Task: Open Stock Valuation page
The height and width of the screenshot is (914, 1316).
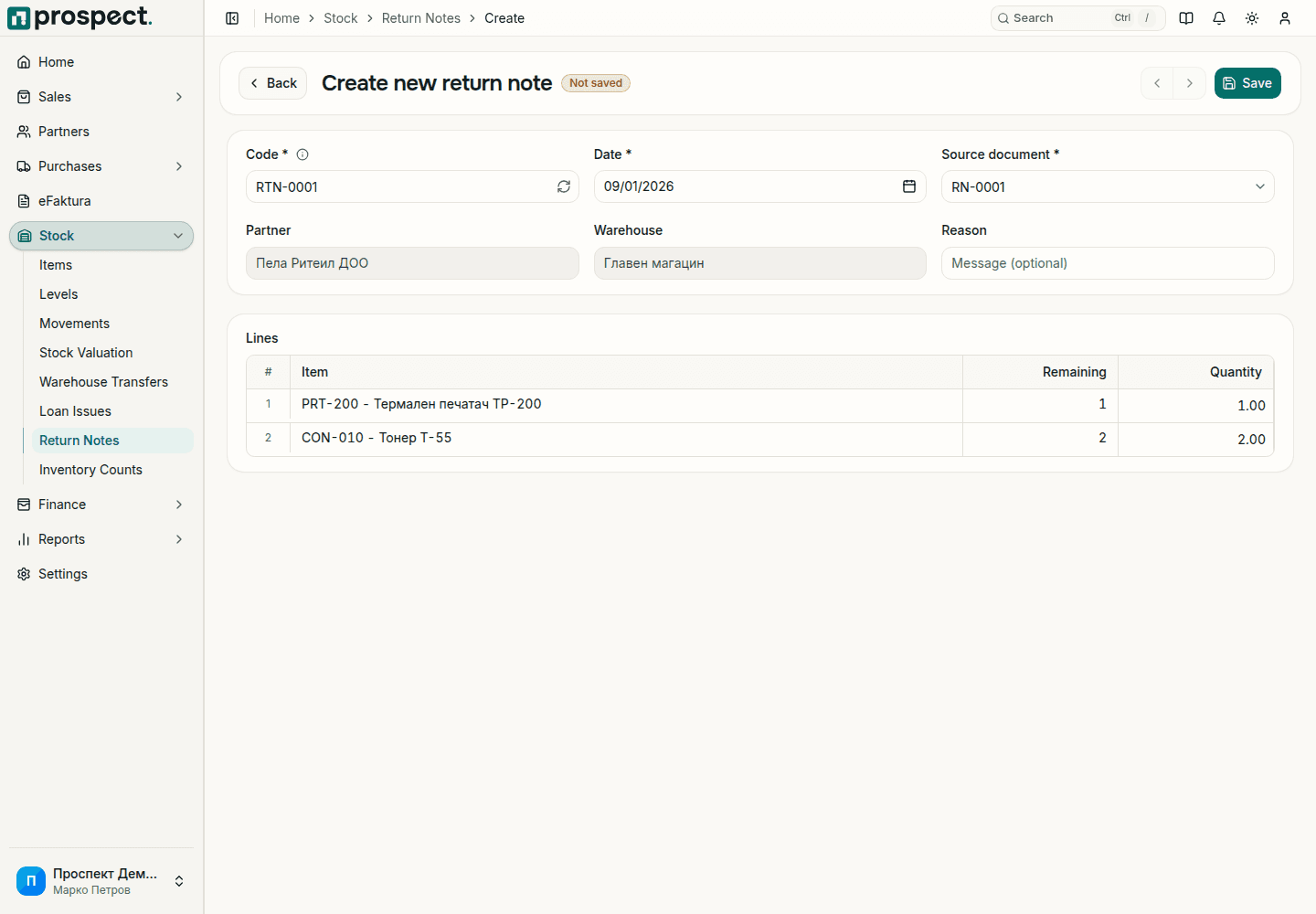Action: coord(112,353)
